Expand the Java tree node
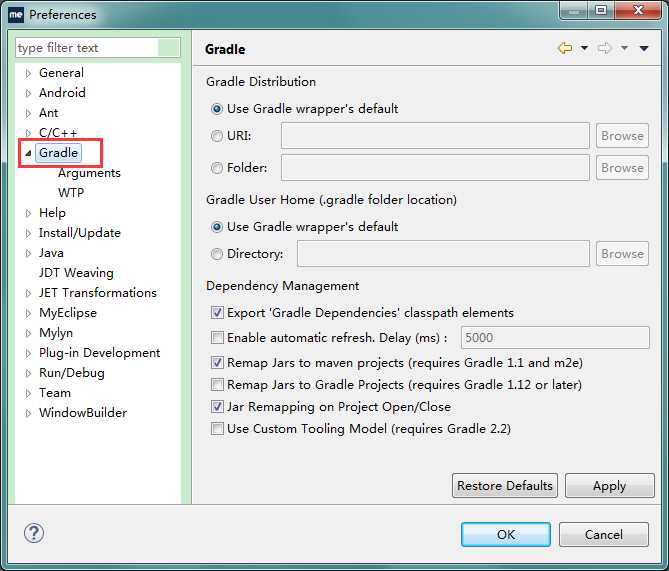The width and height of the screenshot is (669, 571). (x=28, y=253)
